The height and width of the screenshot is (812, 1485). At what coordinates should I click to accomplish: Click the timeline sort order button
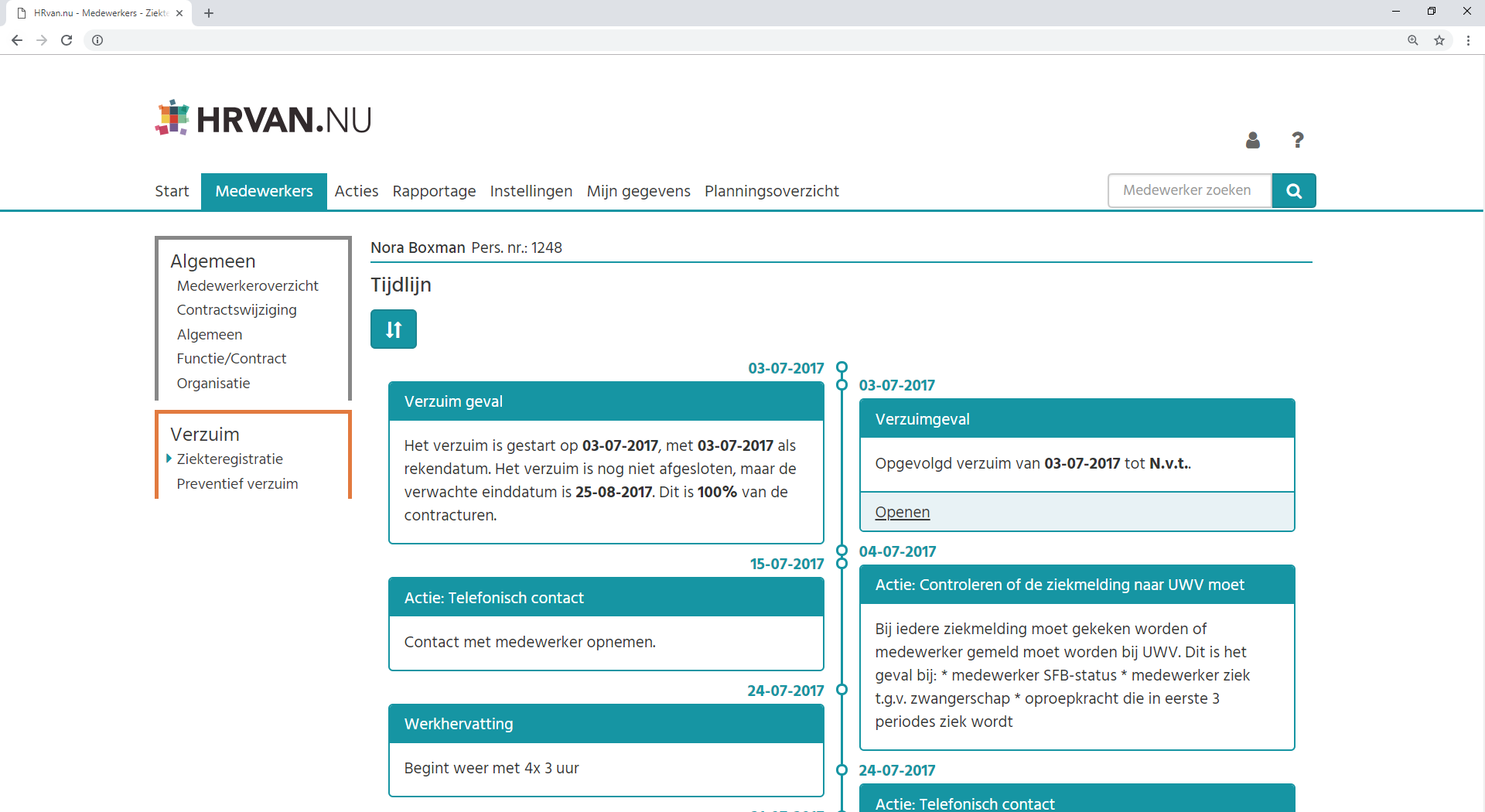(x=393, y=329)
